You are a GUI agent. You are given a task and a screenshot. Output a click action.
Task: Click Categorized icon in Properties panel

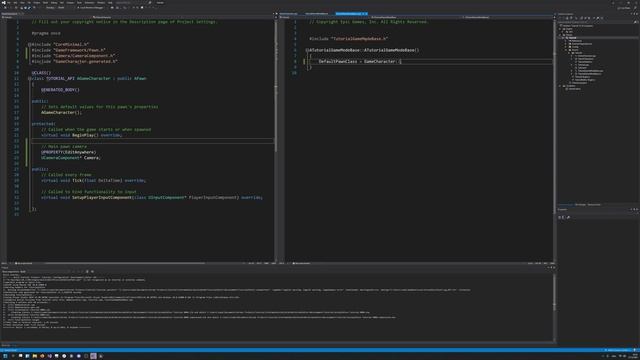coord(559,218)
